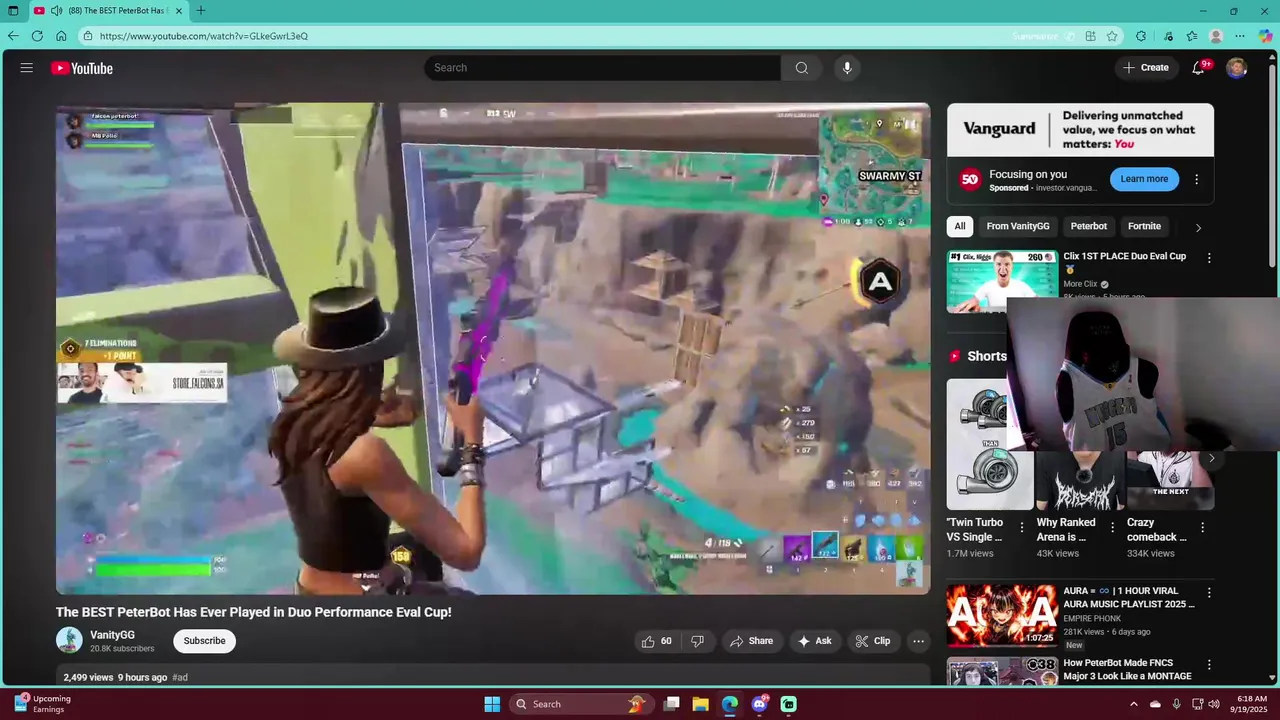The image size is (1280, 720).
Task: Open browser extensions puzzle icon
Action: [x=1141, y=36]
